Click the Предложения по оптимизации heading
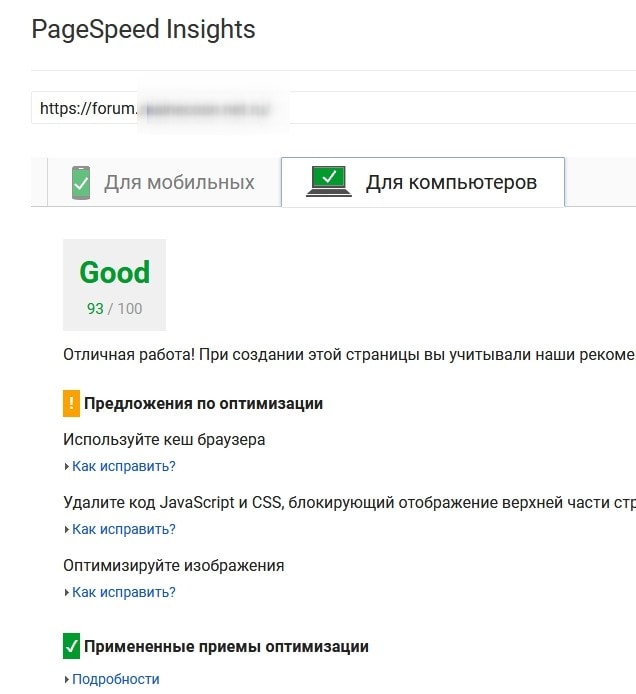Screen dimensions: 636x694 tap(203, 404)
